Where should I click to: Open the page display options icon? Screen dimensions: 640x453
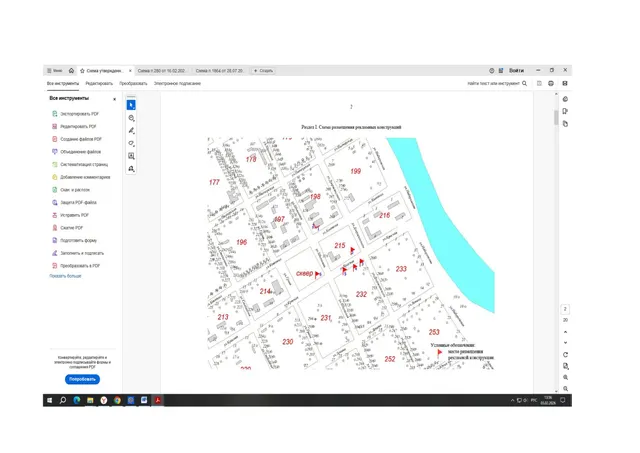[565, 366]
